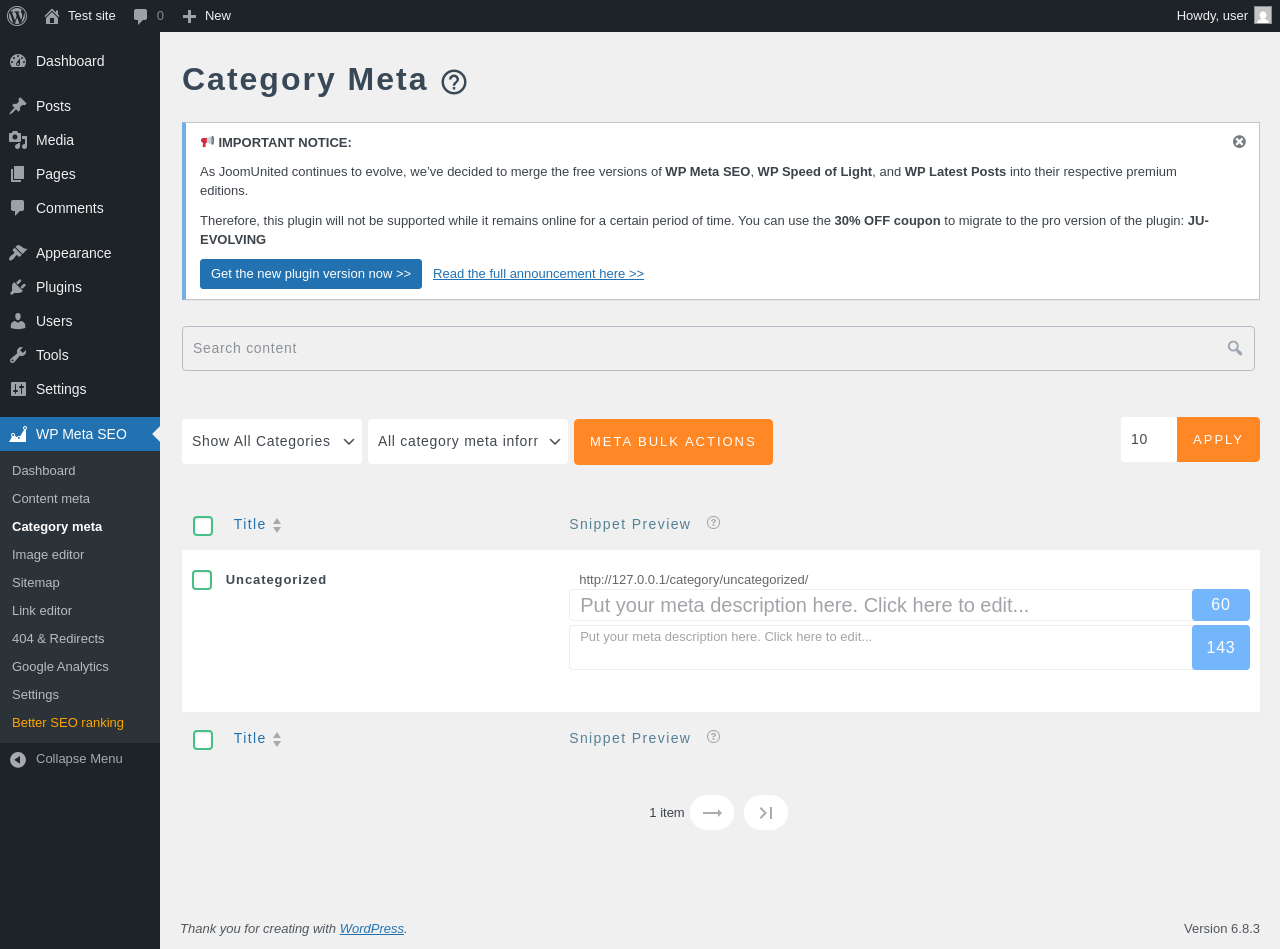
Task: Click the next page arrow button
Action: (x=712, y=813)
